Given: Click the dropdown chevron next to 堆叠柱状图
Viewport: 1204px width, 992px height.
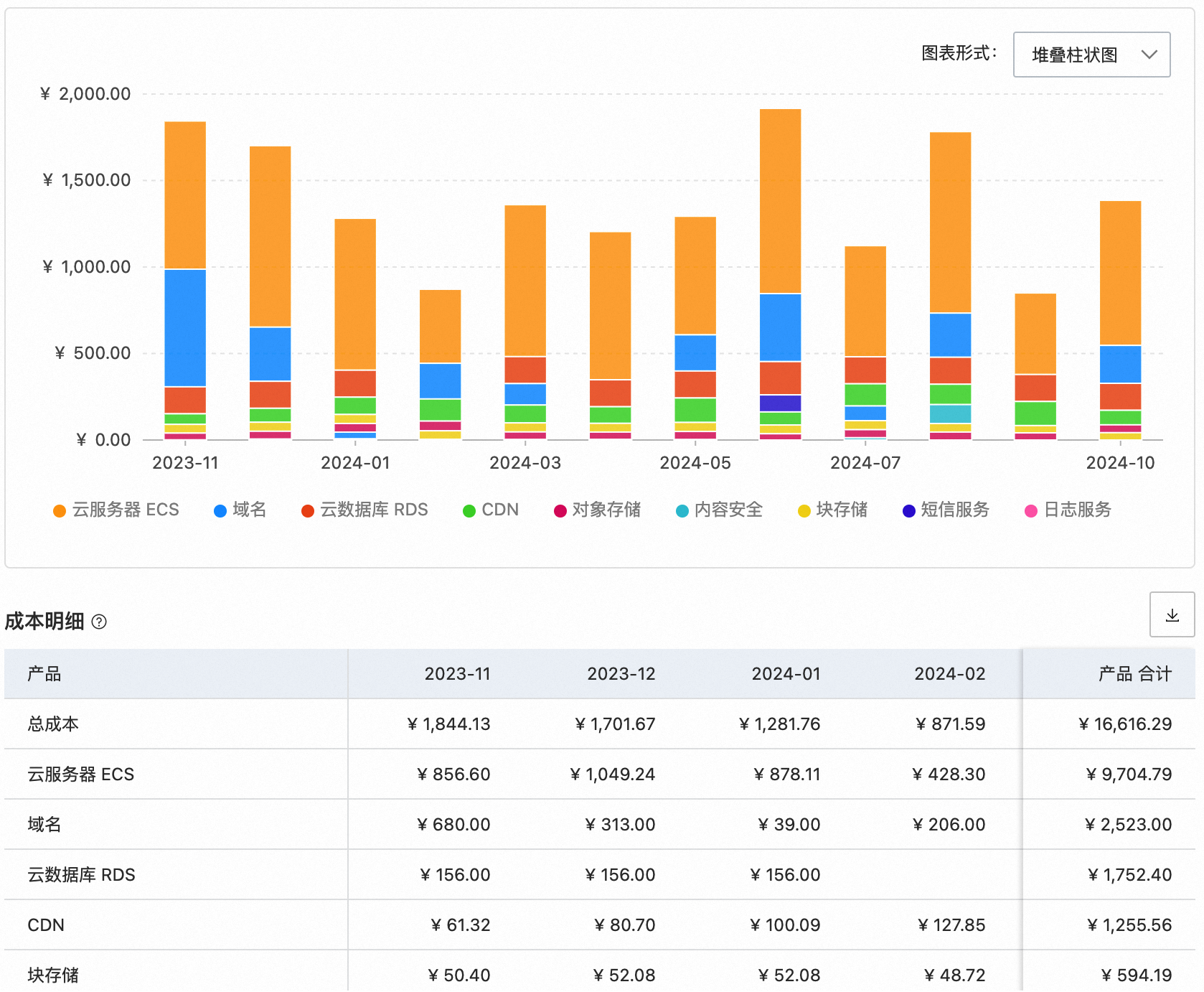Looking at the screenshot, I should 1149,55.
